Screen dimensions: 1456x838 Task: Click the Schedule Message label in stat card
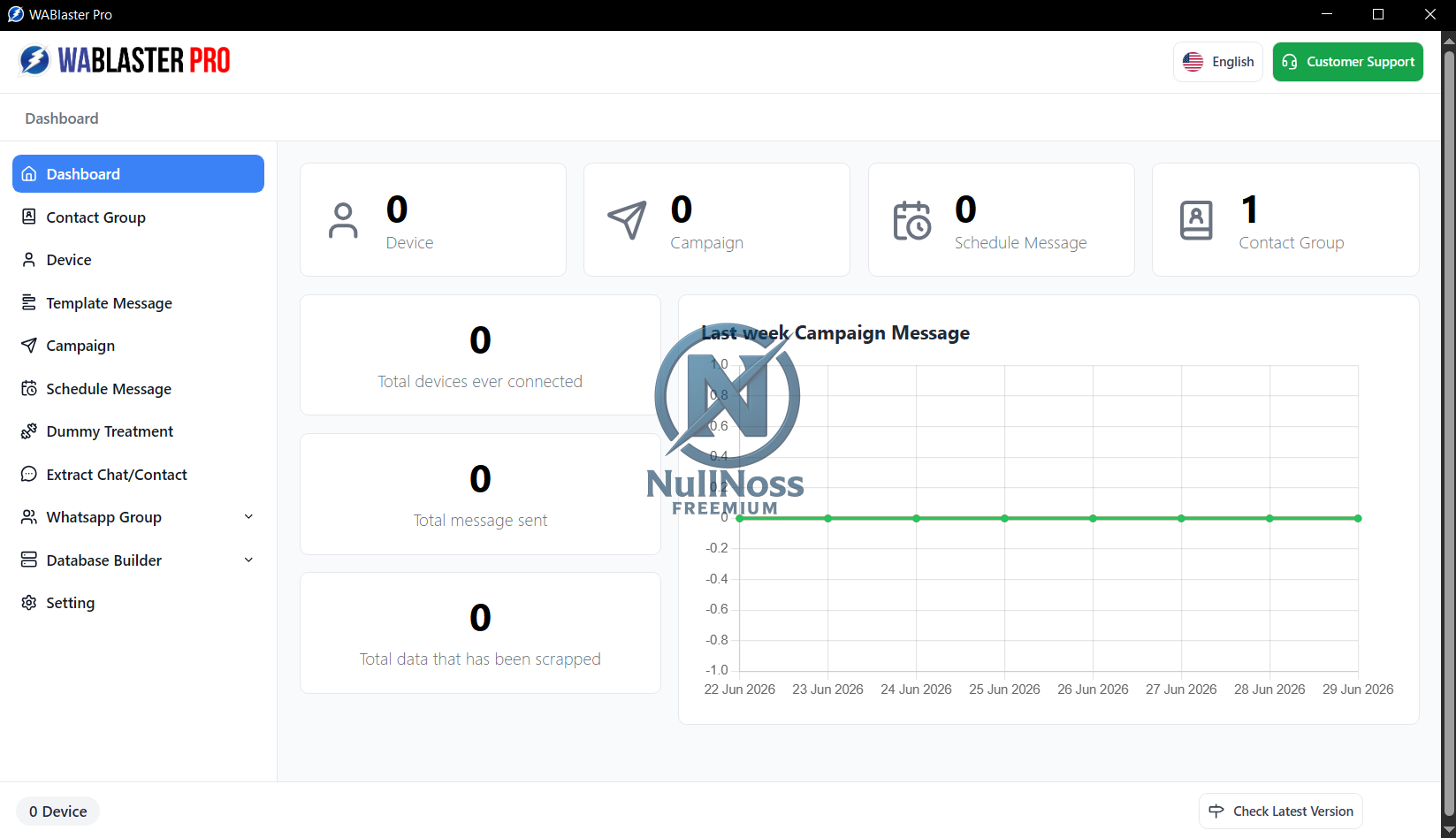coord(1021,243)
